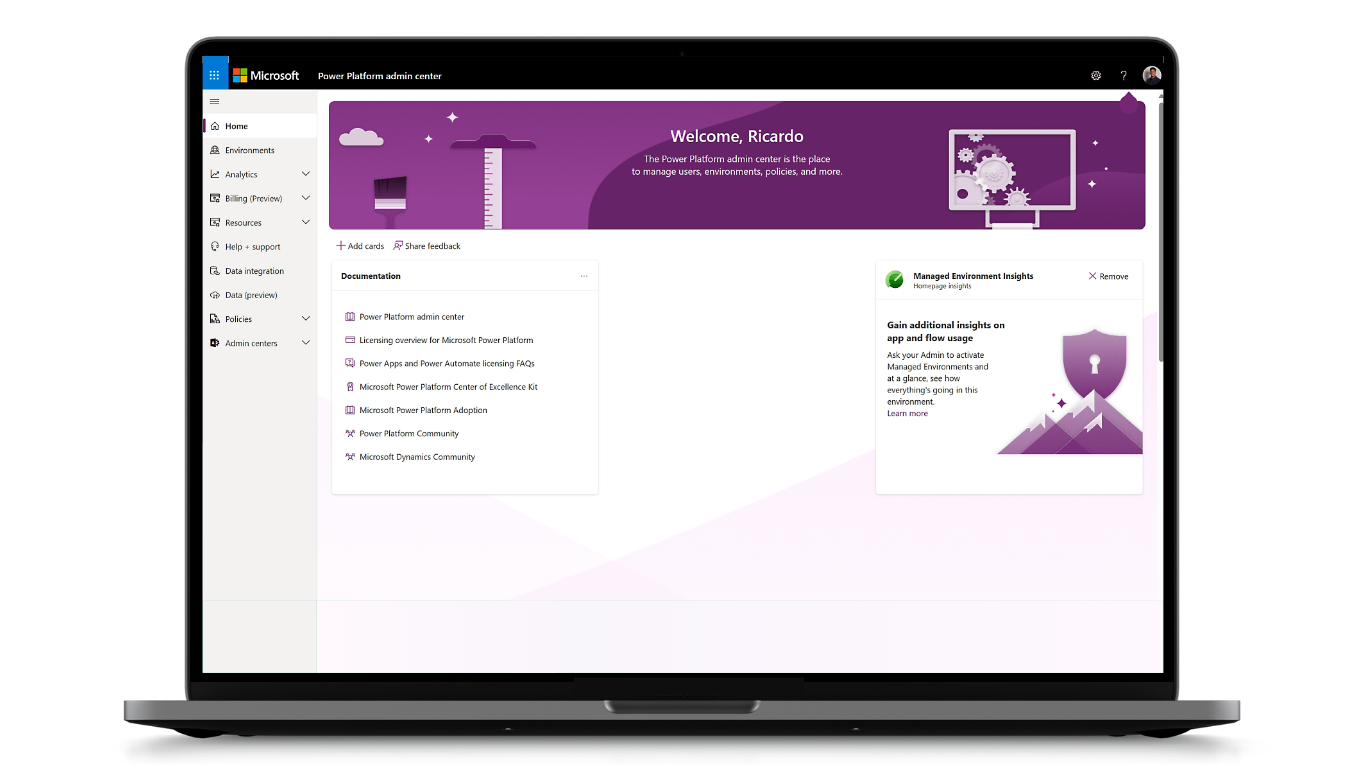Expand the Billing (Preview) chevron
Screen dimensions: 1366x768
pyautogui.click(x=306, y=198)
